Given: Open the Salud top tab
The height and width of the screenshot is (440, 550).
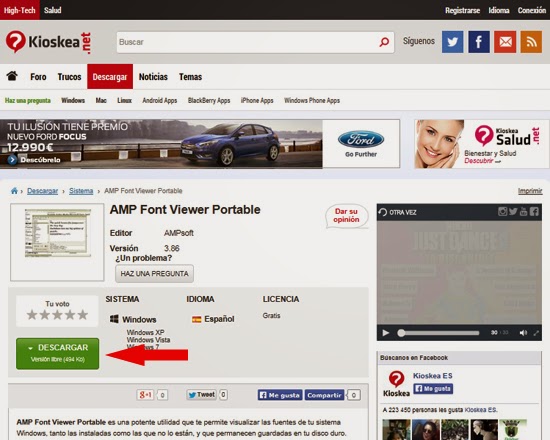Looking at the screenshot, I should pos(53,10).
